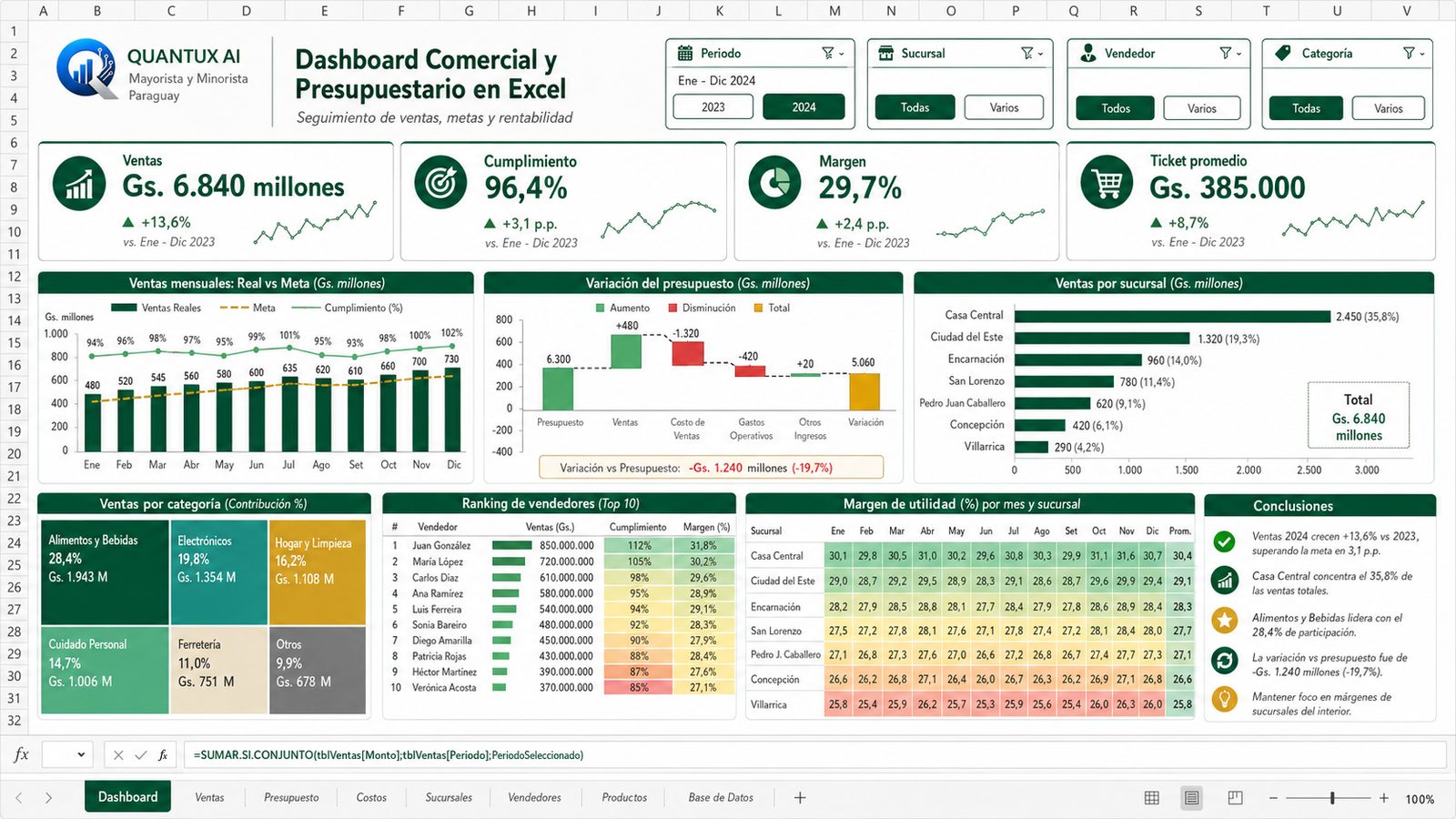1456x819 pixels.
Task: Clear the Periodo slicer filter funnel
Action: point(828,54)
